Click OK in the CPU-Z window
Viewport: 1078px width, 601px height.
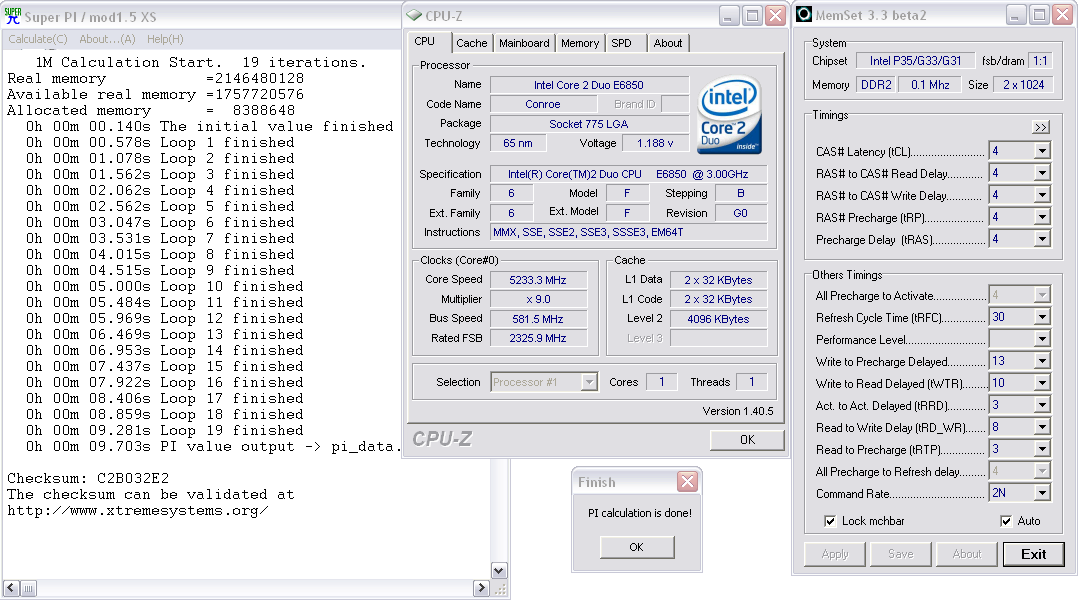point(747,440)
